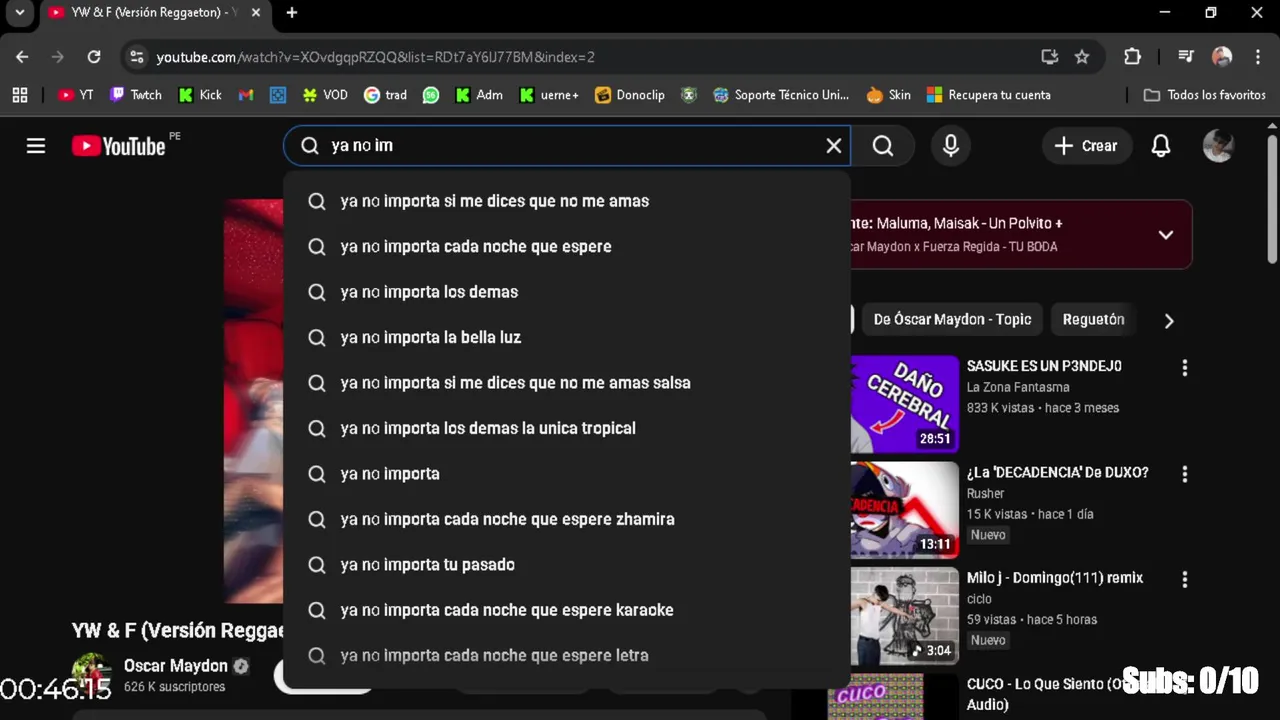The image size is (1280, 720).
Task: Open the Recupera tu cuenta bookmark
Action: pyautogui.click(x=988, y=95)
